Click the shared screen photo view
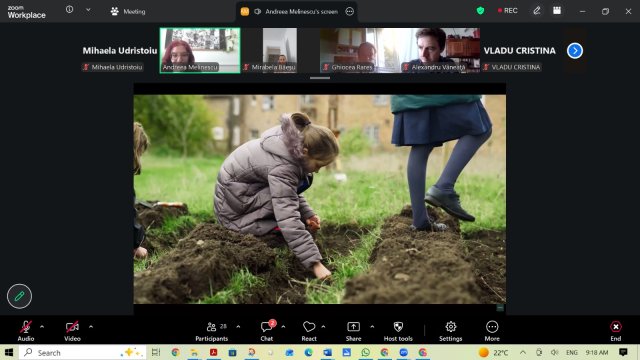 coord(320,199)
